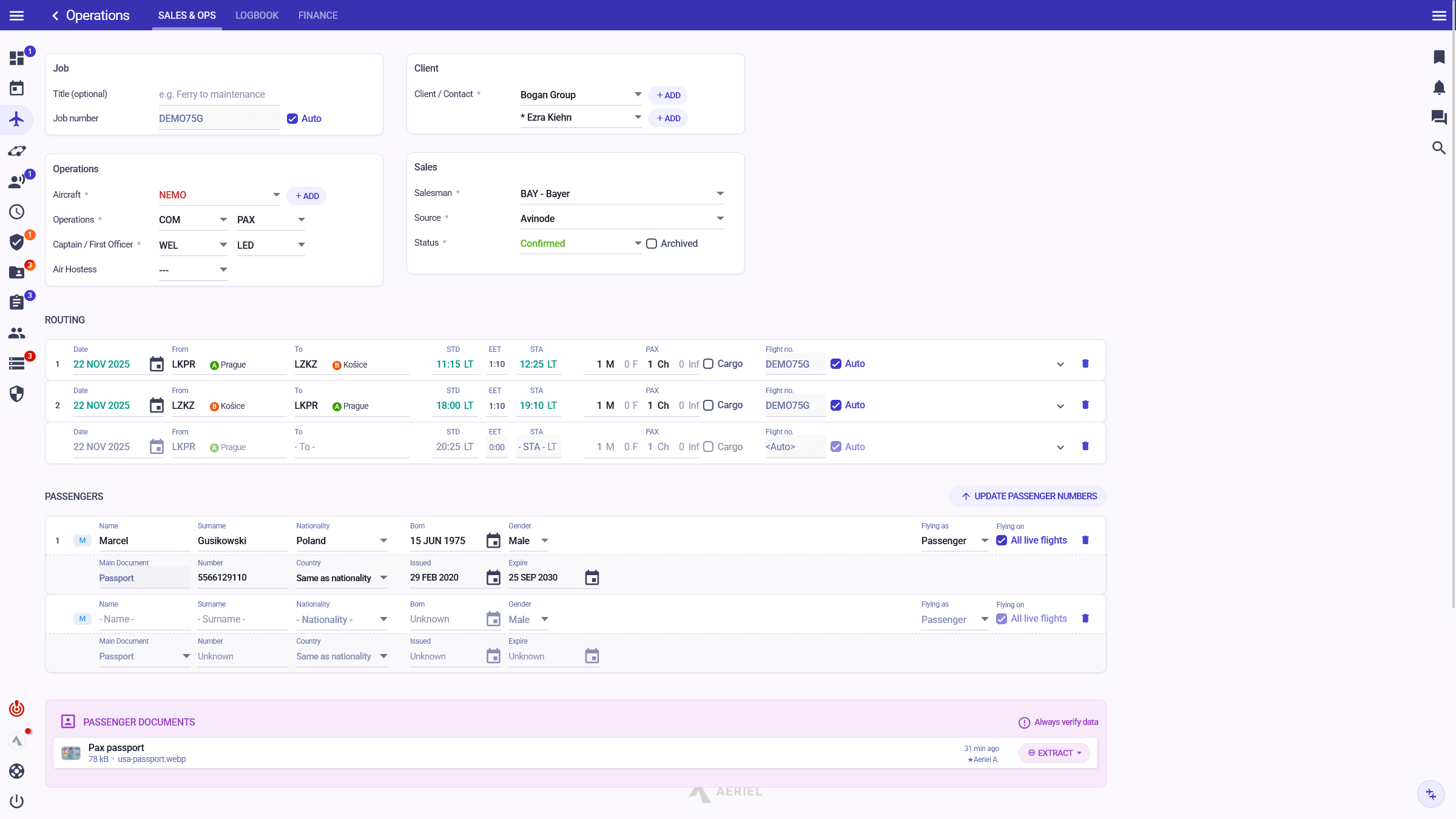Open the clock icon in sidebar
The height and width of the screenshot is (819, 1456).
(x=16, y=212)
